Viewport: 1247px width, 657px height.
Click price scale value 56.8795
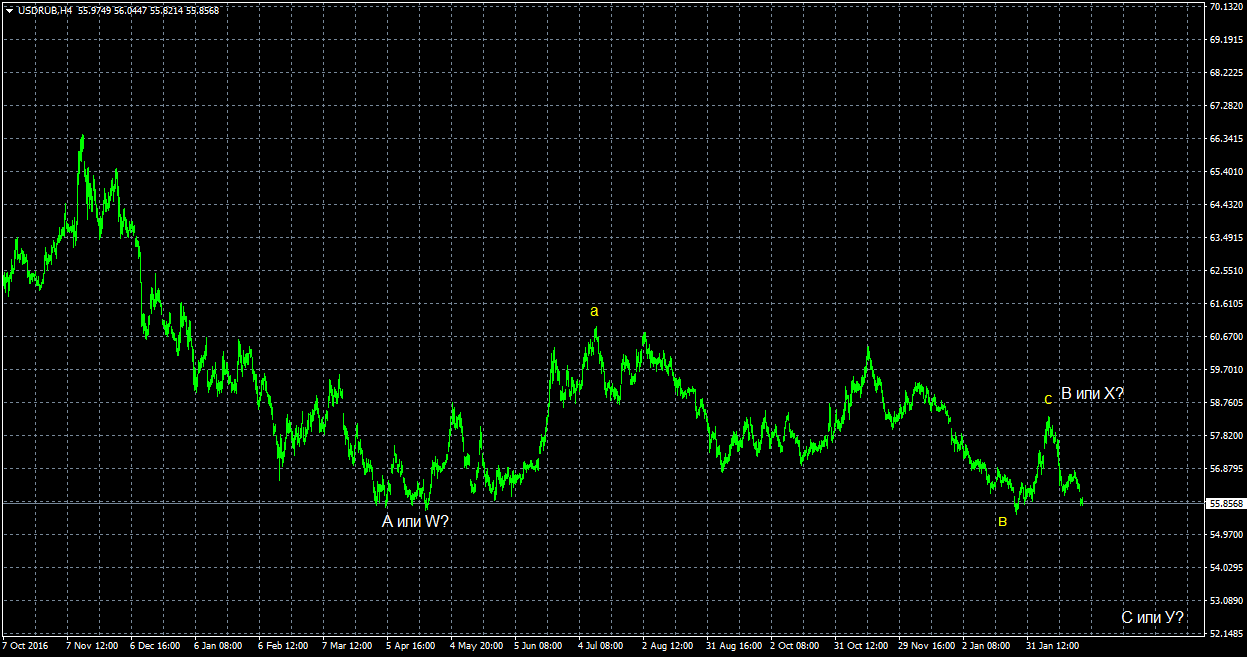1224,469
